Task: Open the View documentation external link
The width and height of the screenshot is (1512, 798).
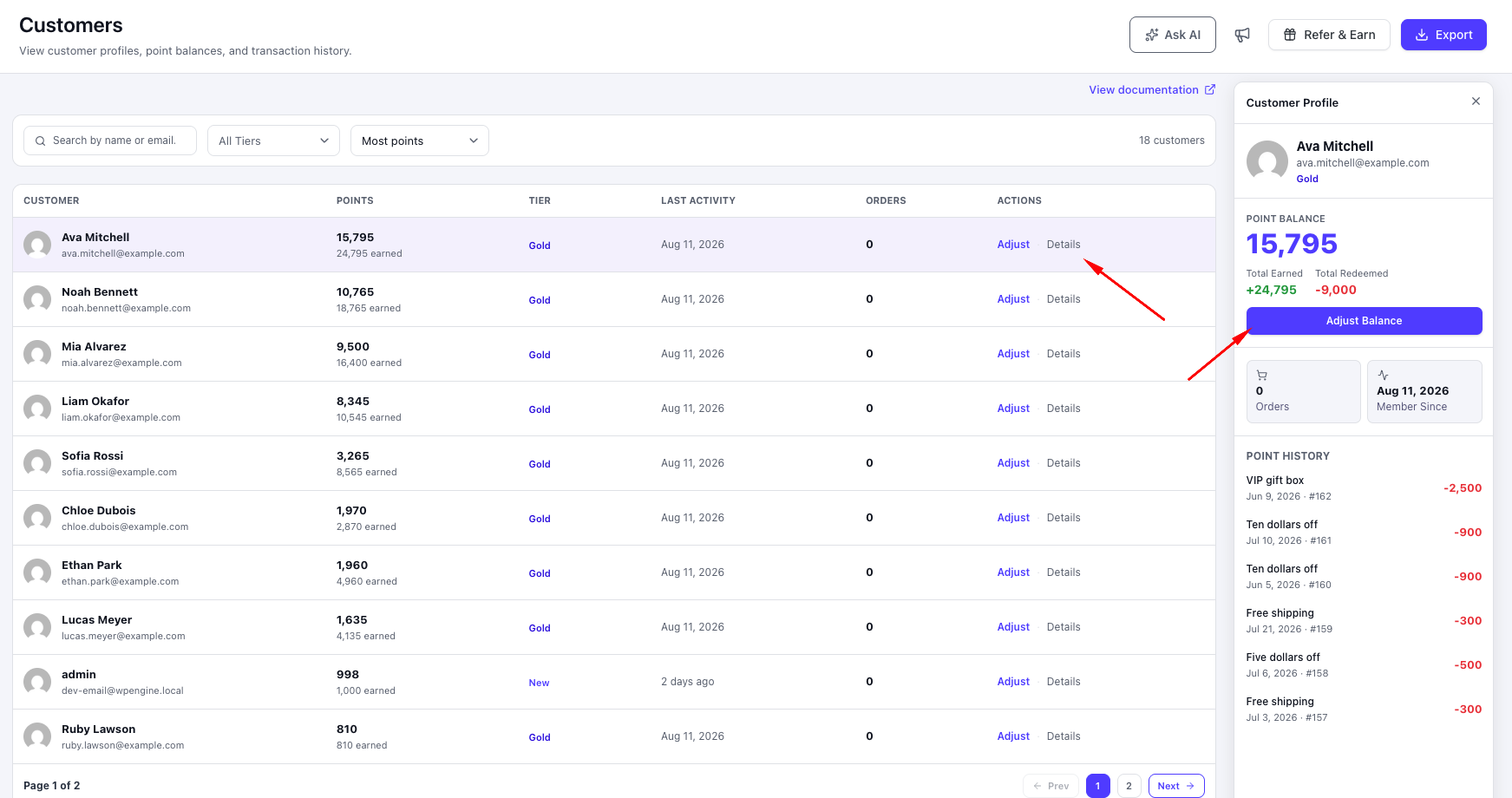Action: click(x=1152, y=89)
